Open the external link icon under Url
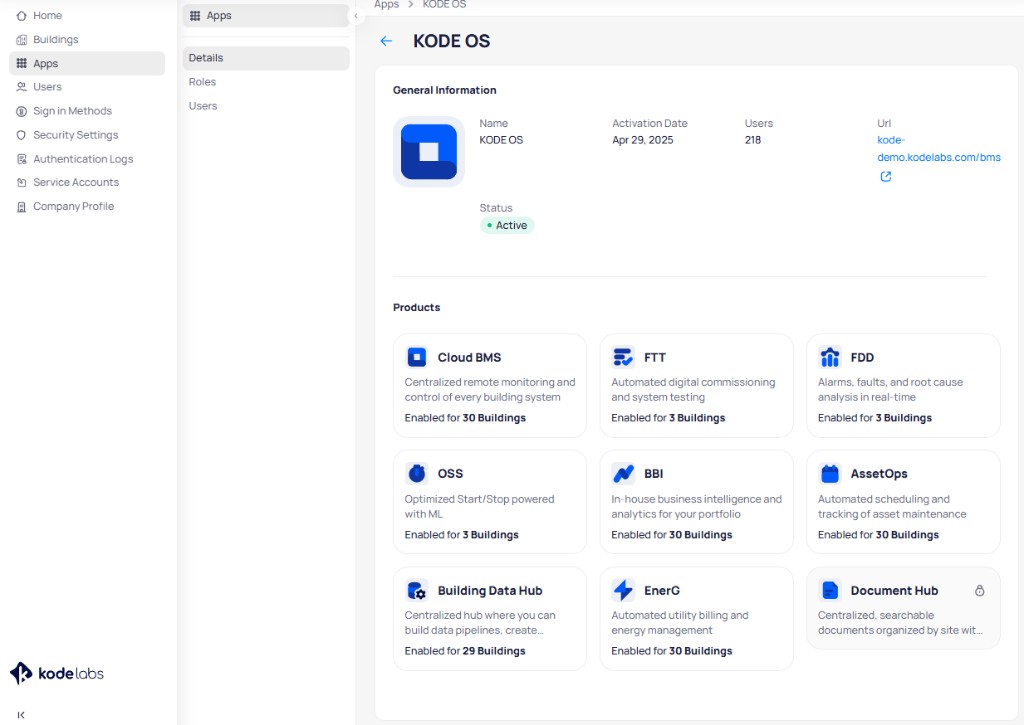The width and height of the screenshot is (1024, 725). click(x=886, y=176)
